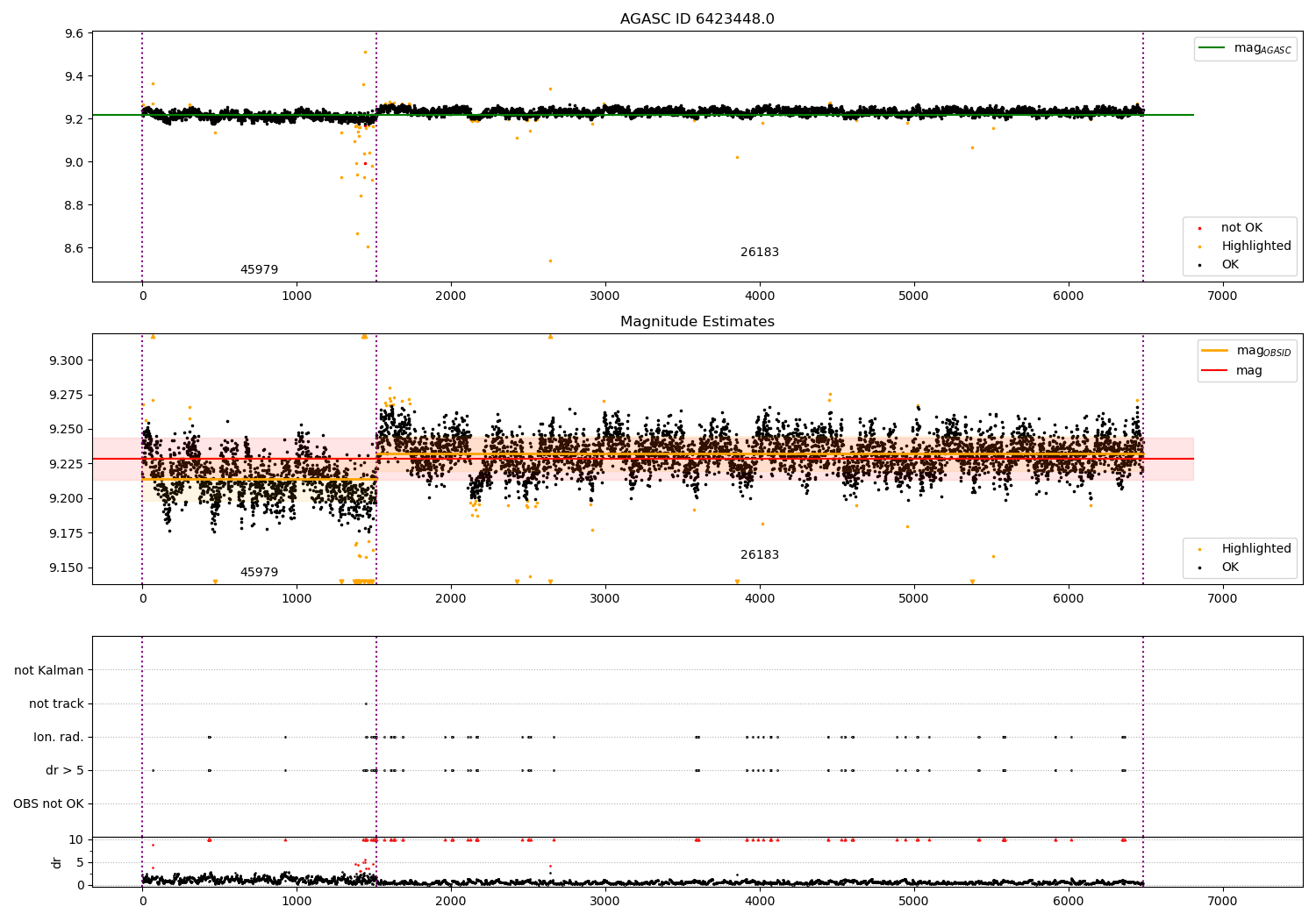This screenshot has width=1316, height=921.
Task: Click the 5 tick on the dr axis
Action: point(80,863)
